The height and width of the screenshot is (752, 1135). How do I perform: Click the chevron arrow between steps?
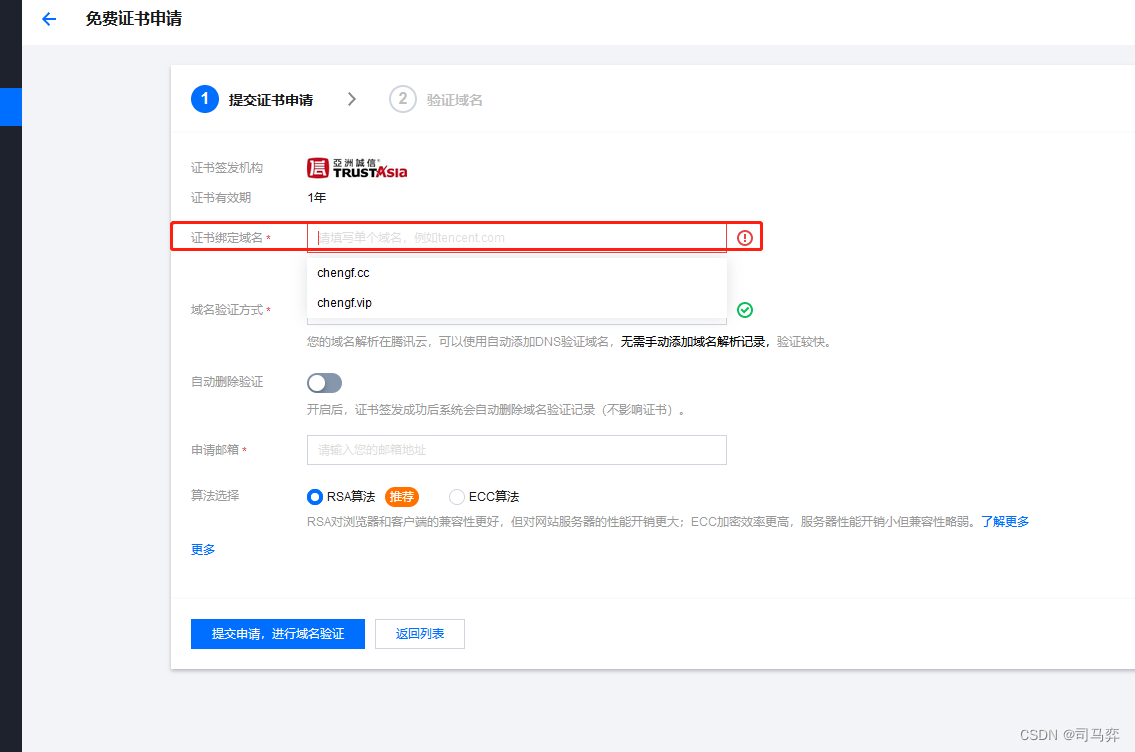352,99
